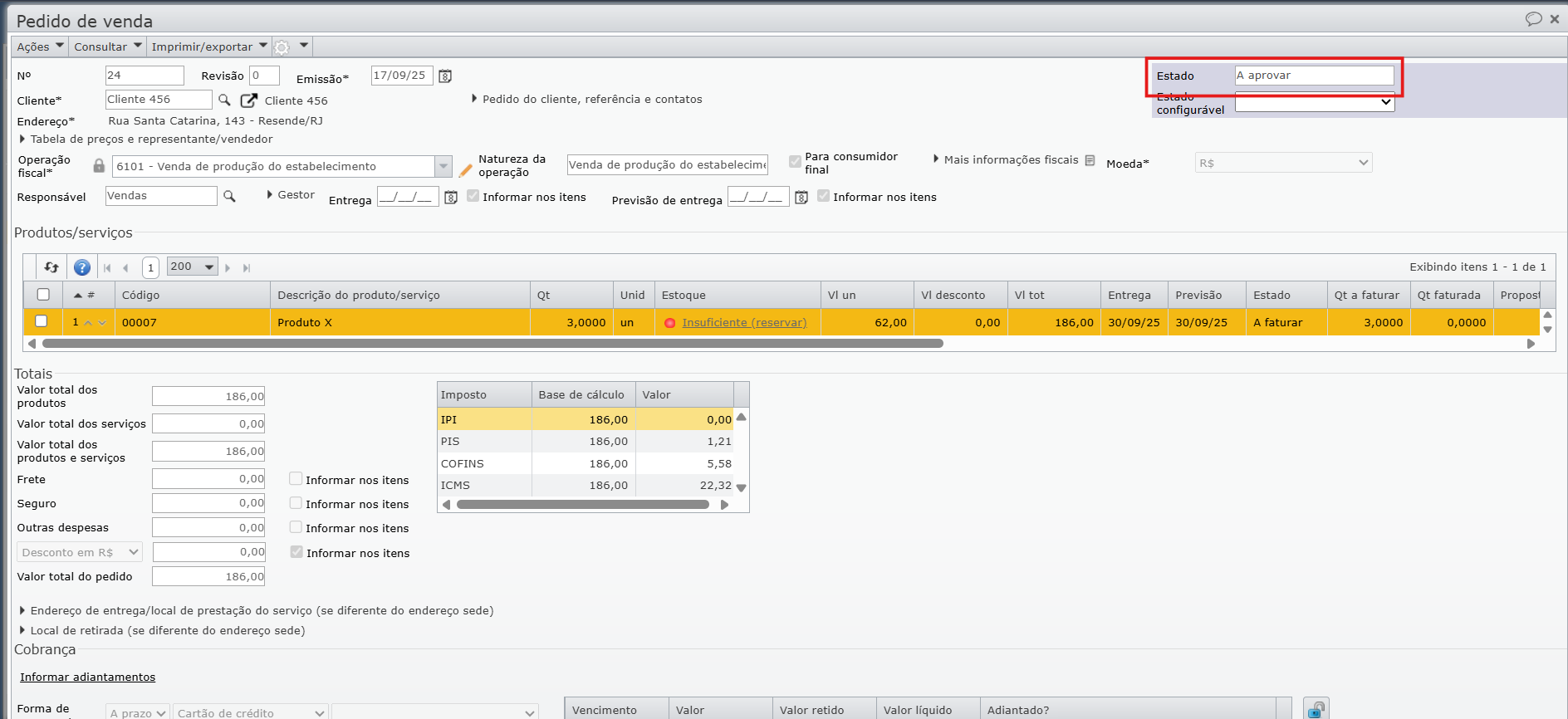This screenshot has width=1568, height=719.
Task: Toggle Informar nos itens beside Entrega
Action: [x=473, y=196]
